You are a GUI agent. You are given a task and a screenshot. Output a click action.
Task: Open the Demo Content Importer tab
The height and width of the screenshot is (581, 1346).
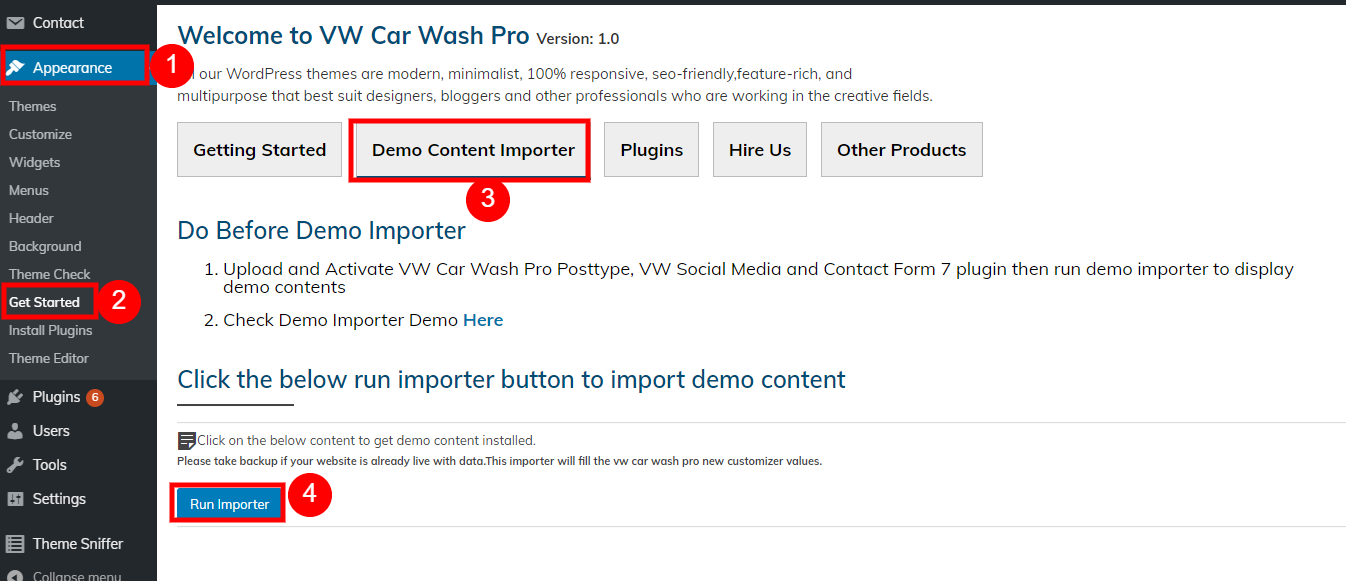(x=473, y=150)
